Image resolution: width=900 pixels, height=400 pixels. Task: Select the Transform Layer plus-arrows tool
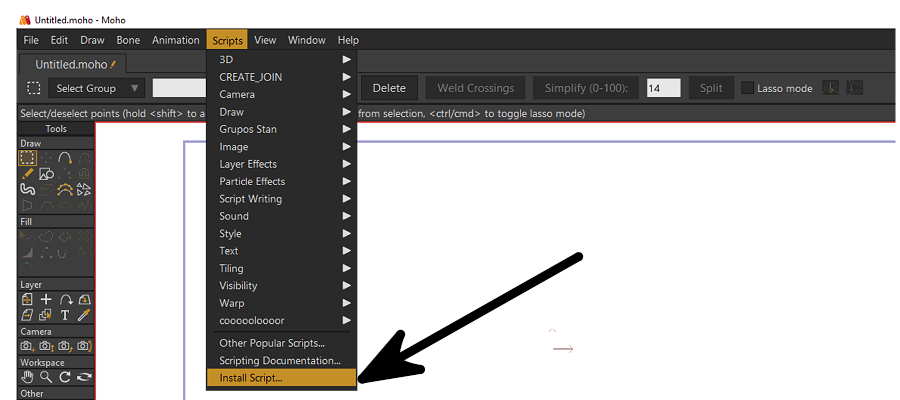coord(46,299)
